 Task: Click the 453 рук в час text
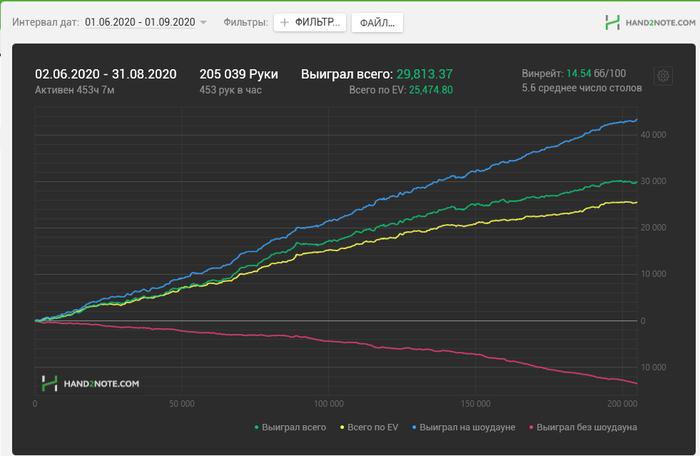point(230,90)
